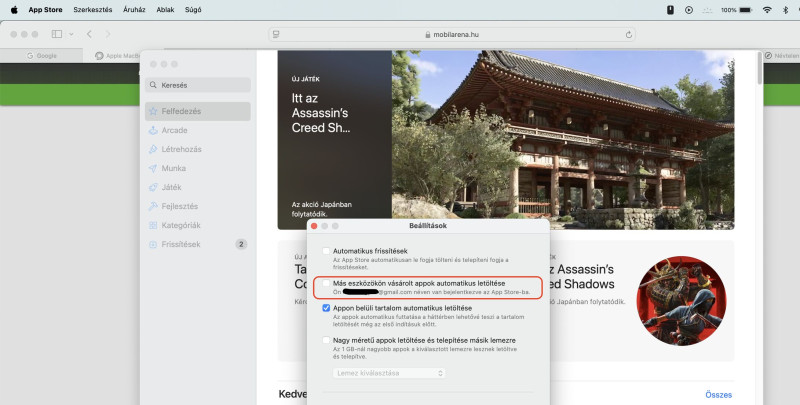Click the Appon belüli tartalom automatikus letöltése label
Image resolution: width=800 pixels, height=405 pixels.
click(x=402, y=308)
